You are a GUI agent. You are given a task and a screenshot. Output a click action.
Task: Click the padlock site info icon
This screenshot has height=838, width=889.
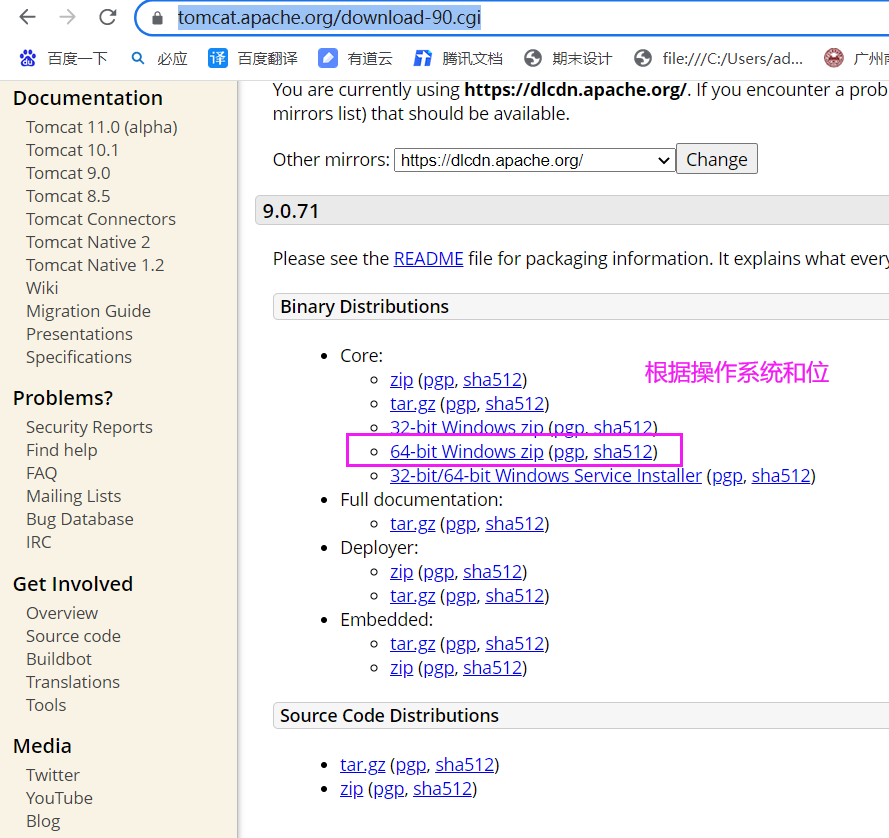(x=158, y=18)
